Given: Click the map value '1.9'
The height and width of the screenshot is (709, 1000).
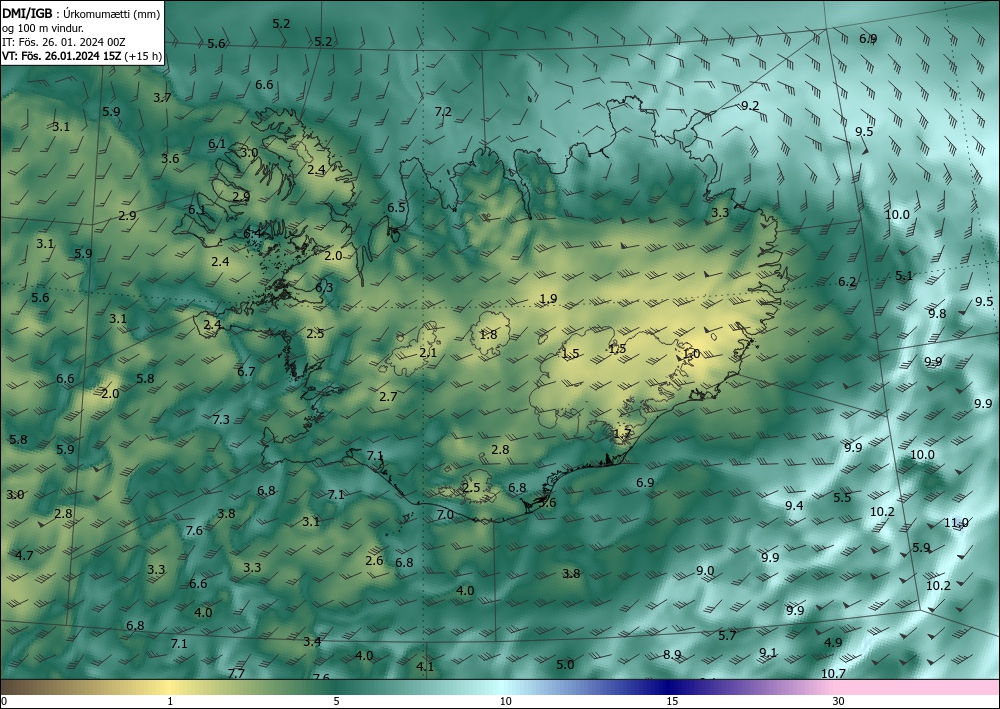Looking at the screenshot, I should (x=548, y=298).
